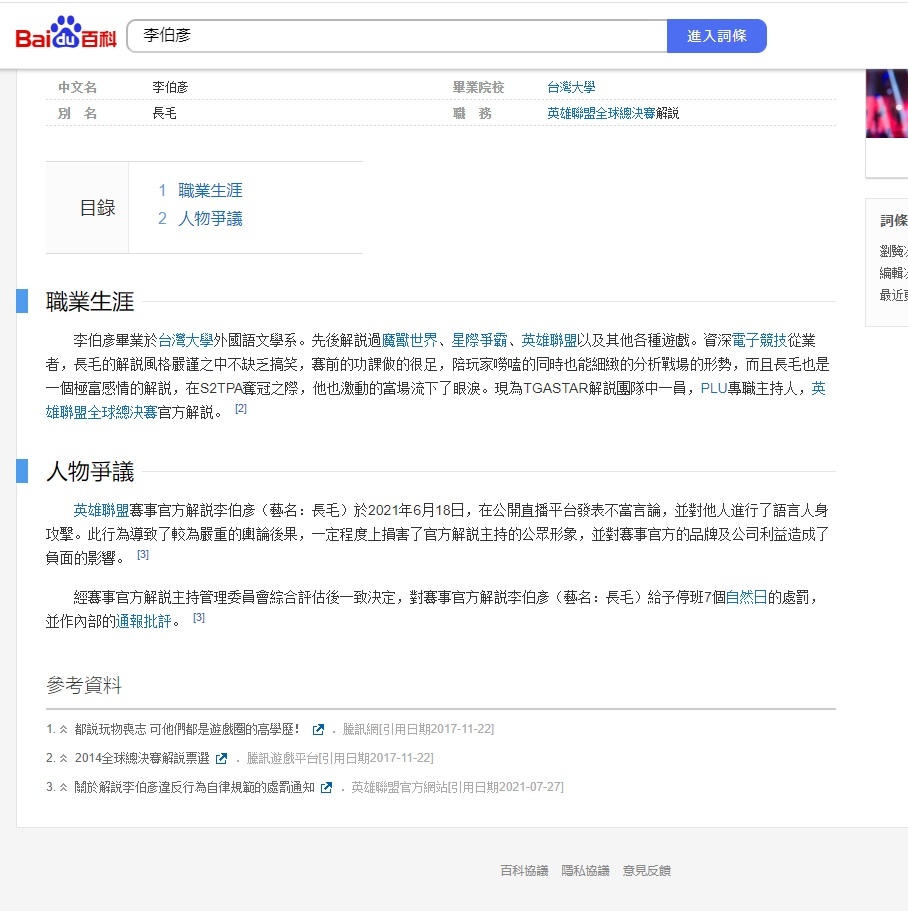Click the 畢業院校 field label

(479, 87)
